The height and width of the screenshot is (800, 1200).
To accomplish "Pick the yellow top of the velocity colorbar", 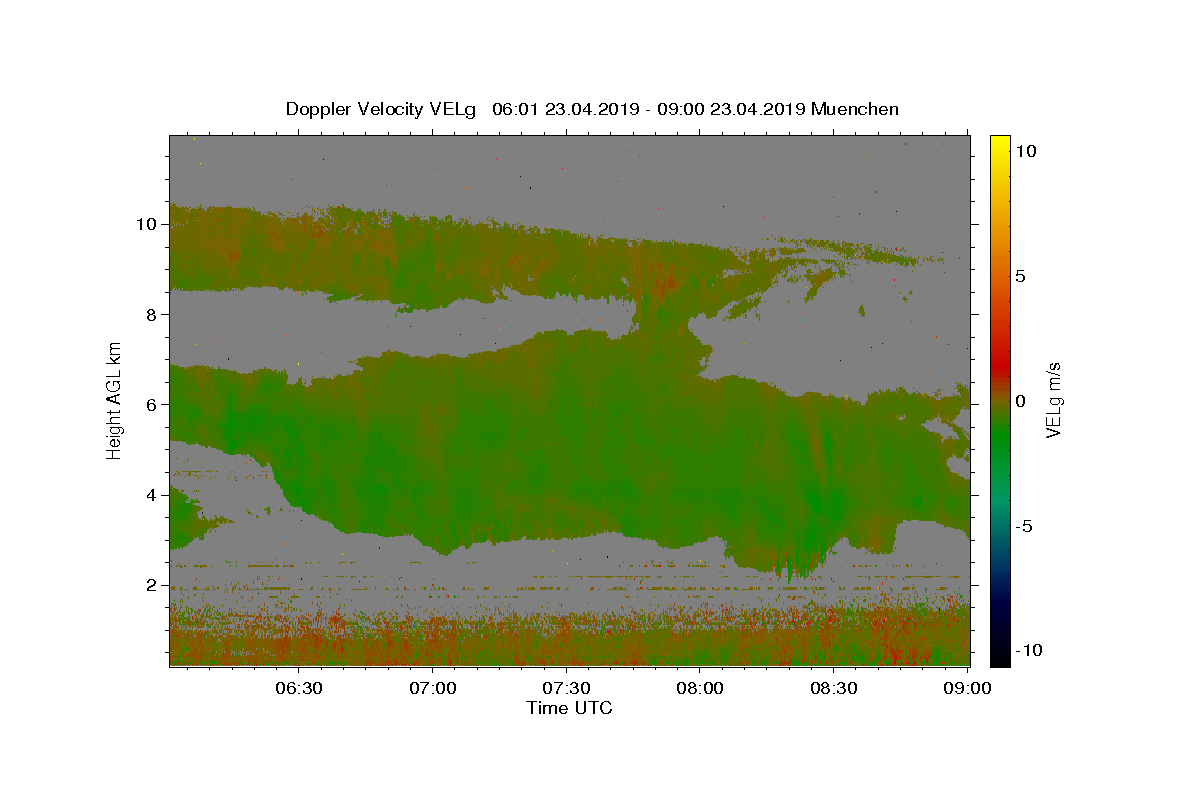I will [x=999, y=145].
